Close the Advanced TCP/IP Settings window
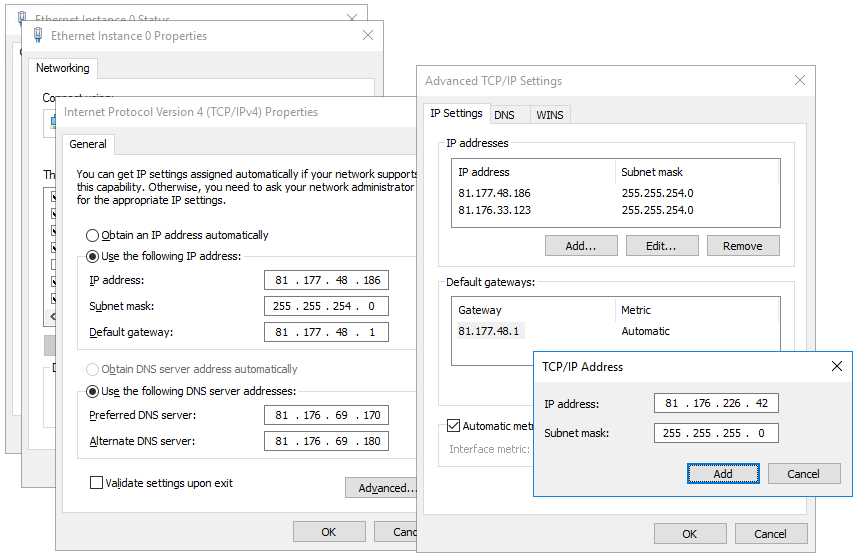The image size is (859, 559). point(799,81)
